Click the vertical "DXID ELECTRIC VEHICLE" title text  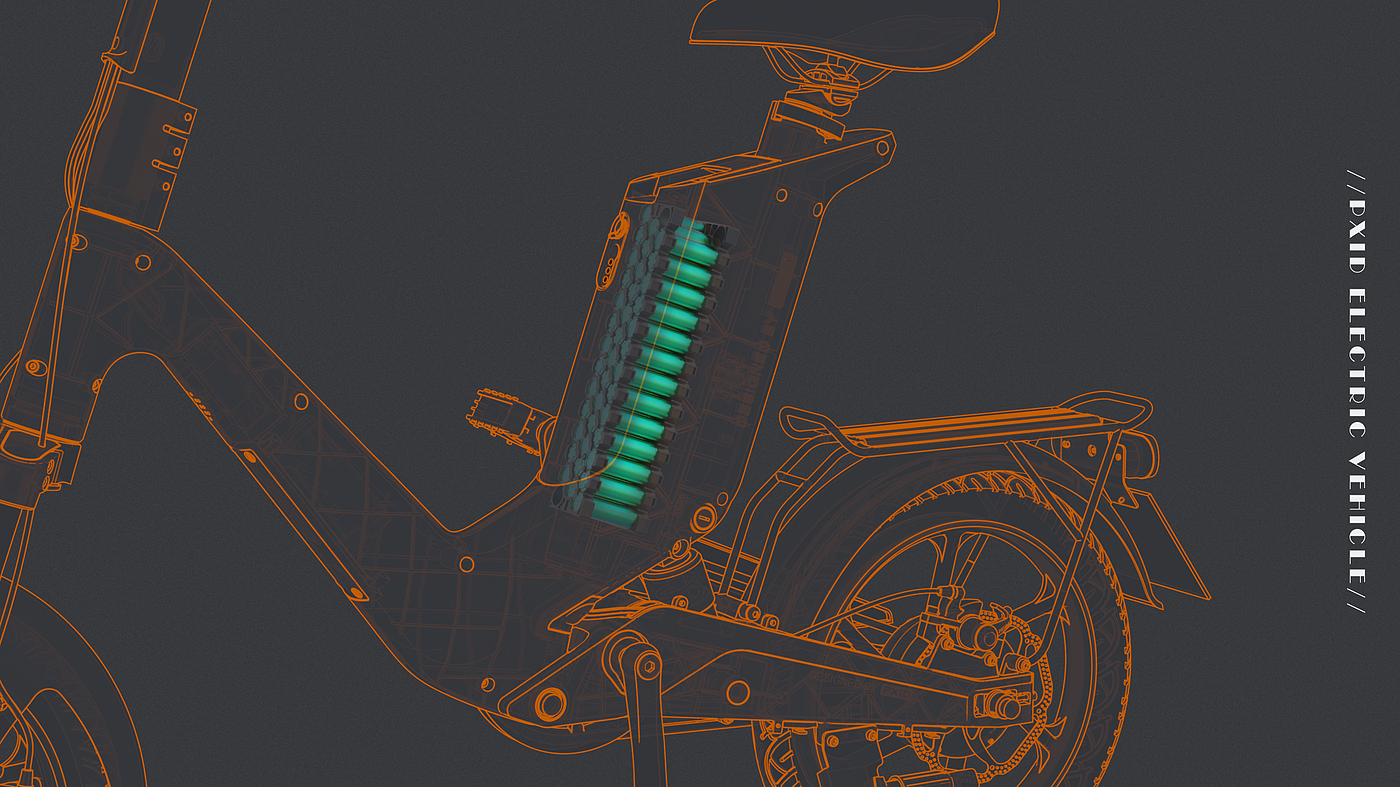(x=1357, y=390)
